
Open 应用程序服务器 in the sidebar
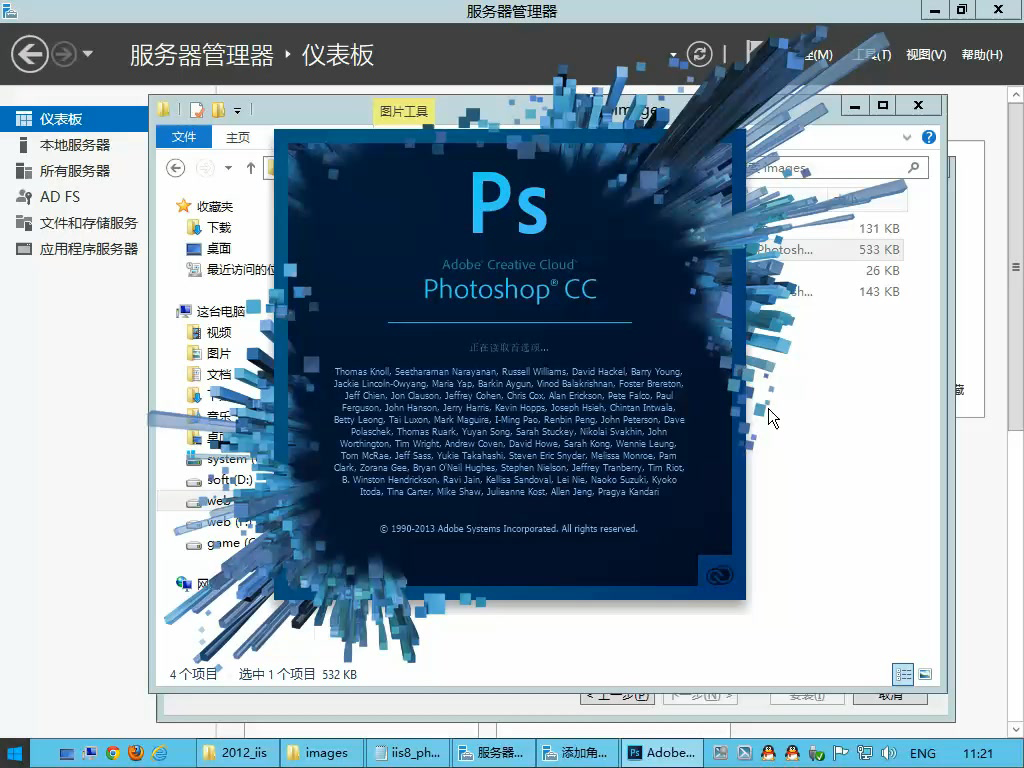(74, 249)
